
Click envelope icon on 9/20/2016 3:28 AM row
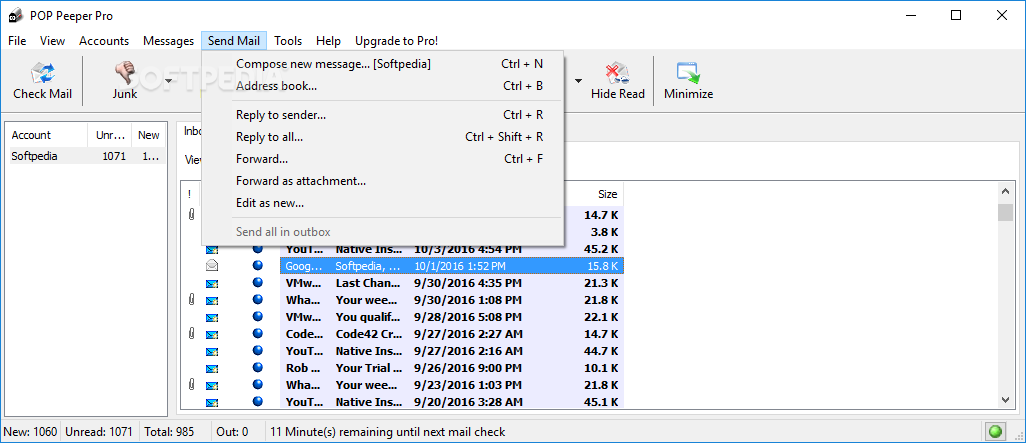(x=211, y=402)
